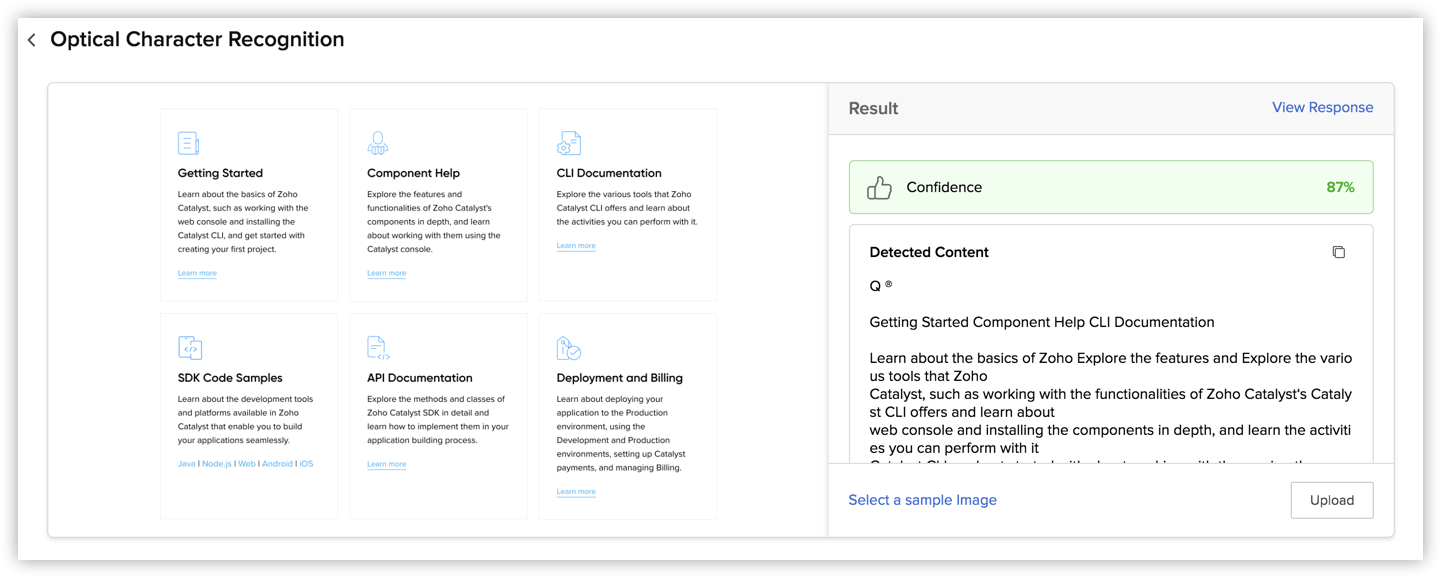Image resolution: width=1441 pixels, height=578 pixels.
Task: Click the 87% confidence value
Action: [x=1340, y=187]
